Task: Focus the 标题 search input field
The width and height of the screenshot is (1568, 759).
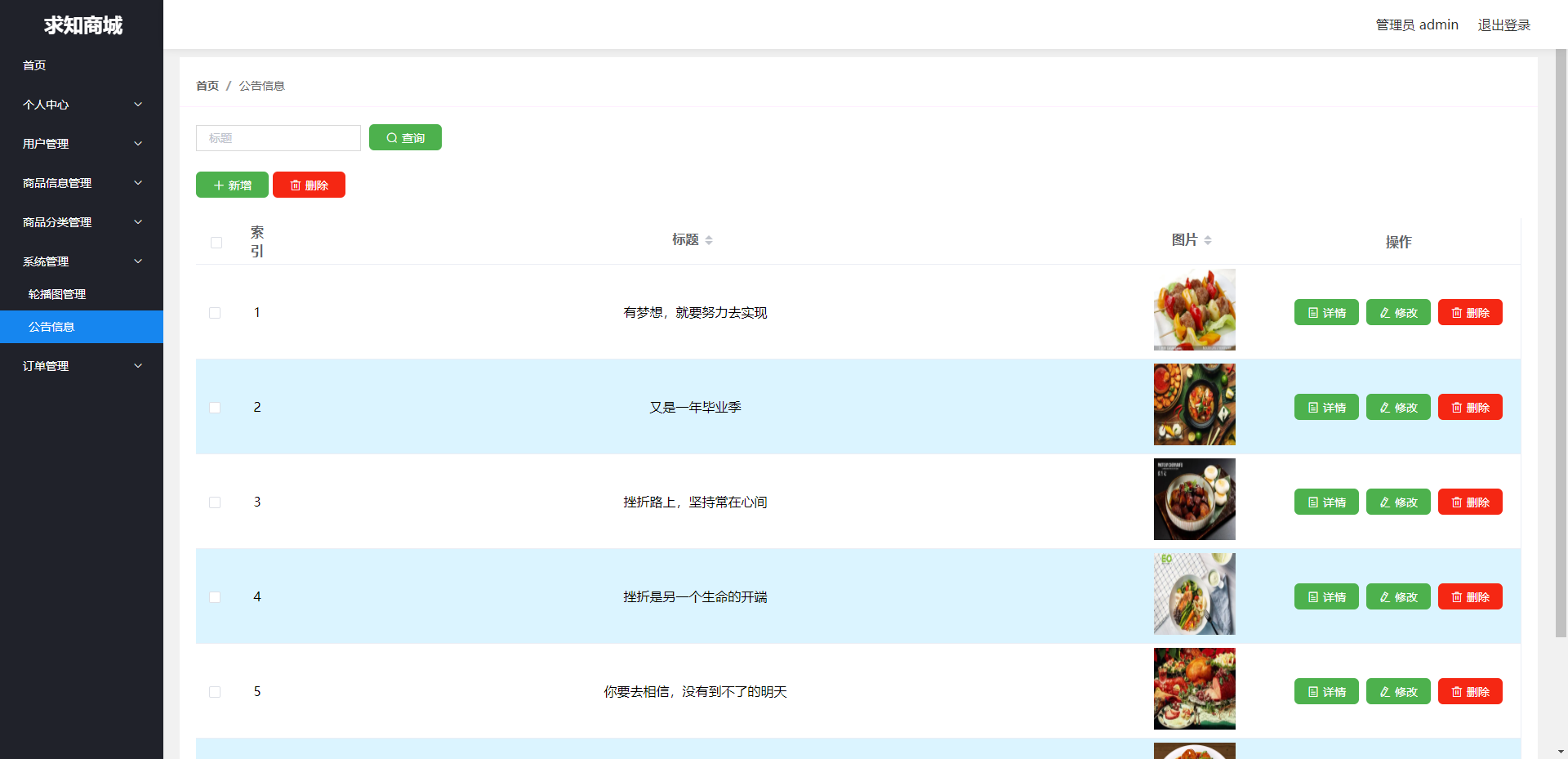Action: click(x=278, y=138)
